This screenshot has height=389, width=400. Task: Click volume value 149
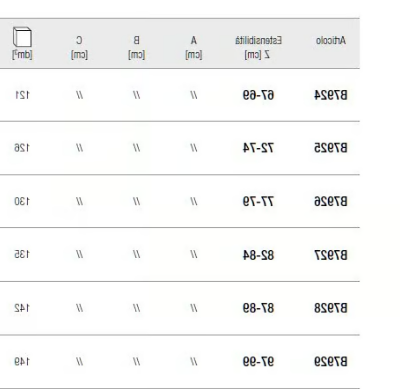click(22, 362)
